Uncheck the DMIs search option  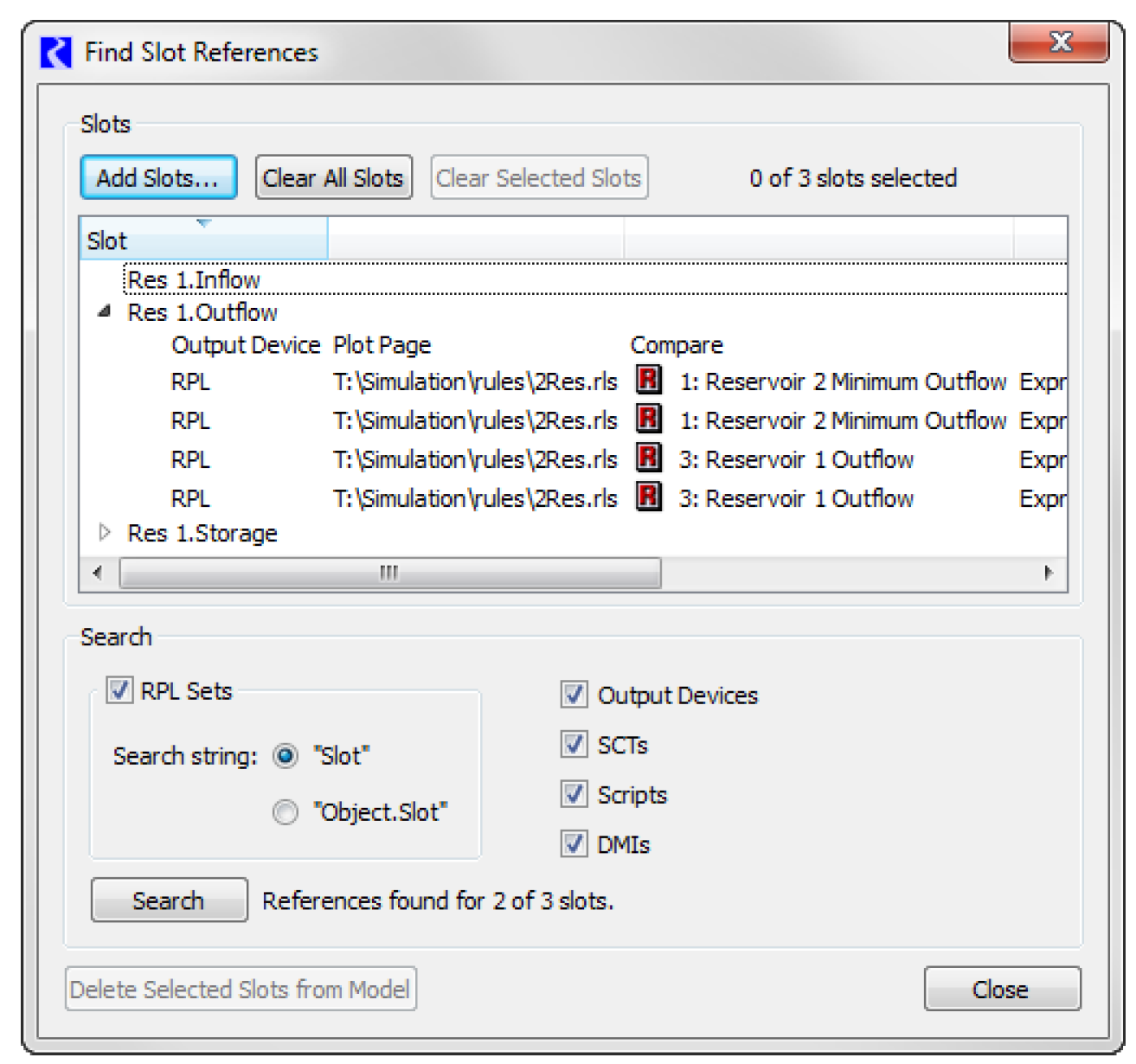(574, 843)
